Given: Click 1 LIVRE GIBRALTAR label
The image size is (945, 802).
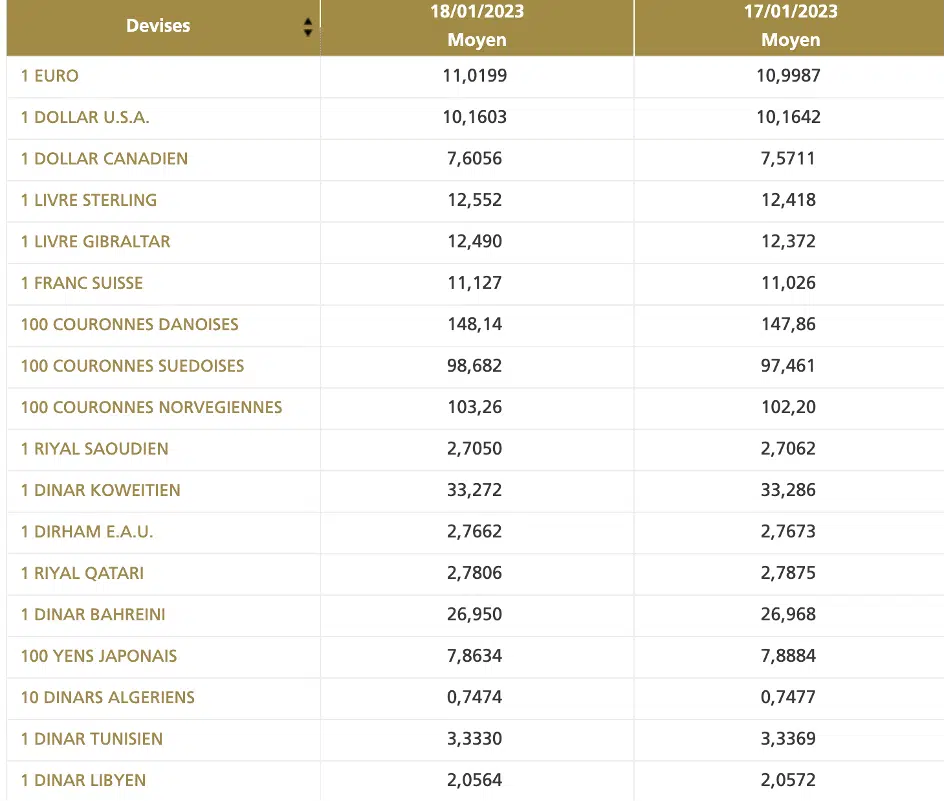Looking at the screenshot, I should [96, 242].
